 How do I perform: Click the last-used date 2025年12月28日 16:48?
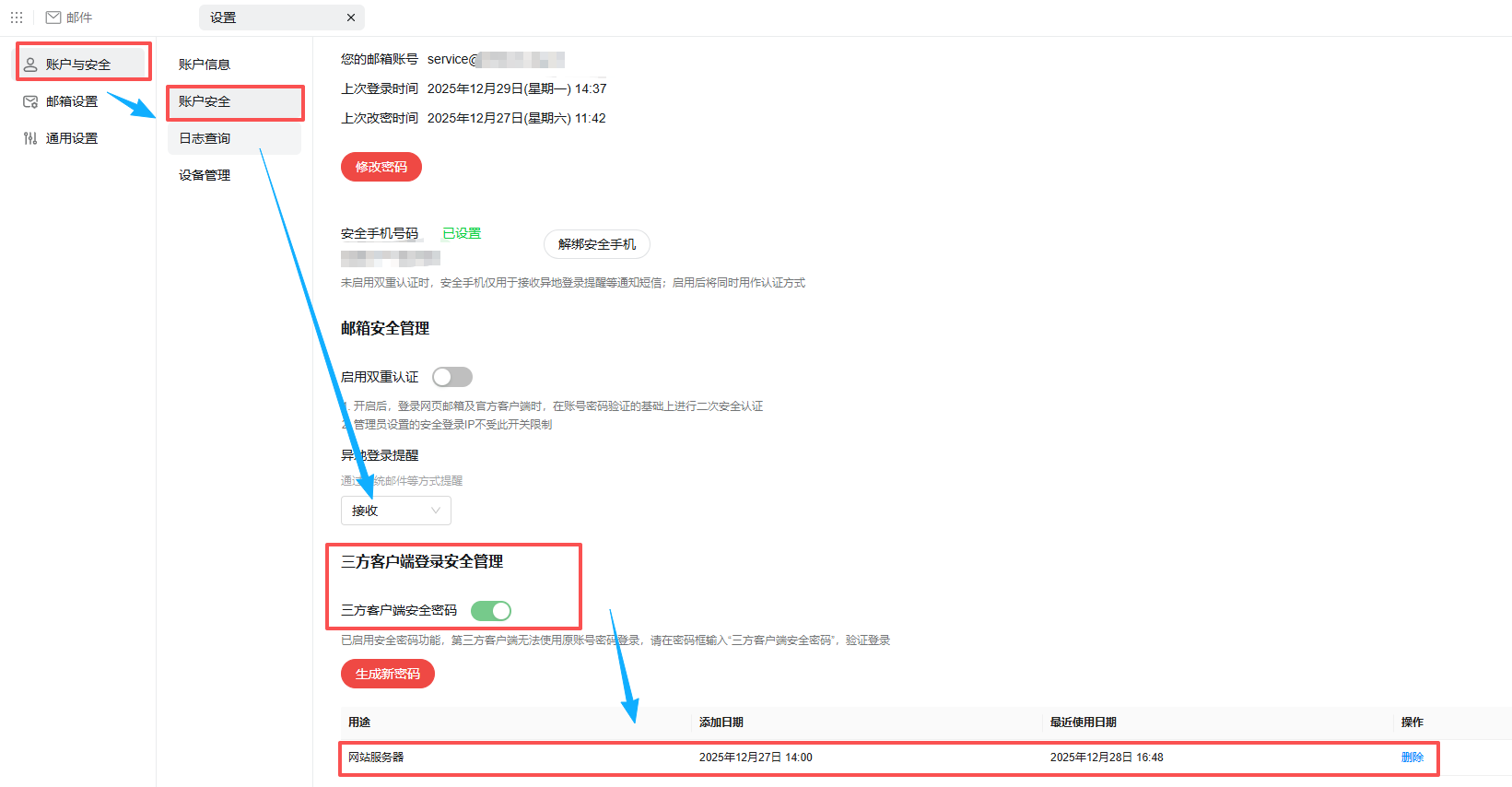[1107, 758]
